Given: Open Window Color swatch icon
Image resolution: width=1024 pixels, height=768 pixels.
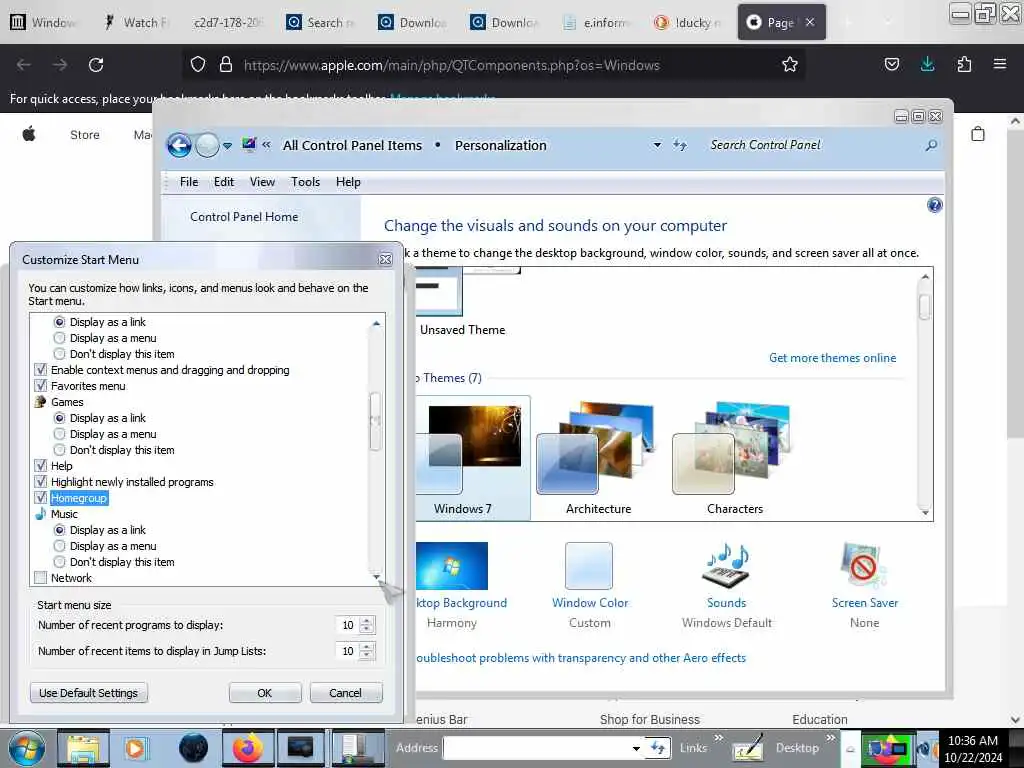Looking at the screenshot, I should [x=589, y=566].
